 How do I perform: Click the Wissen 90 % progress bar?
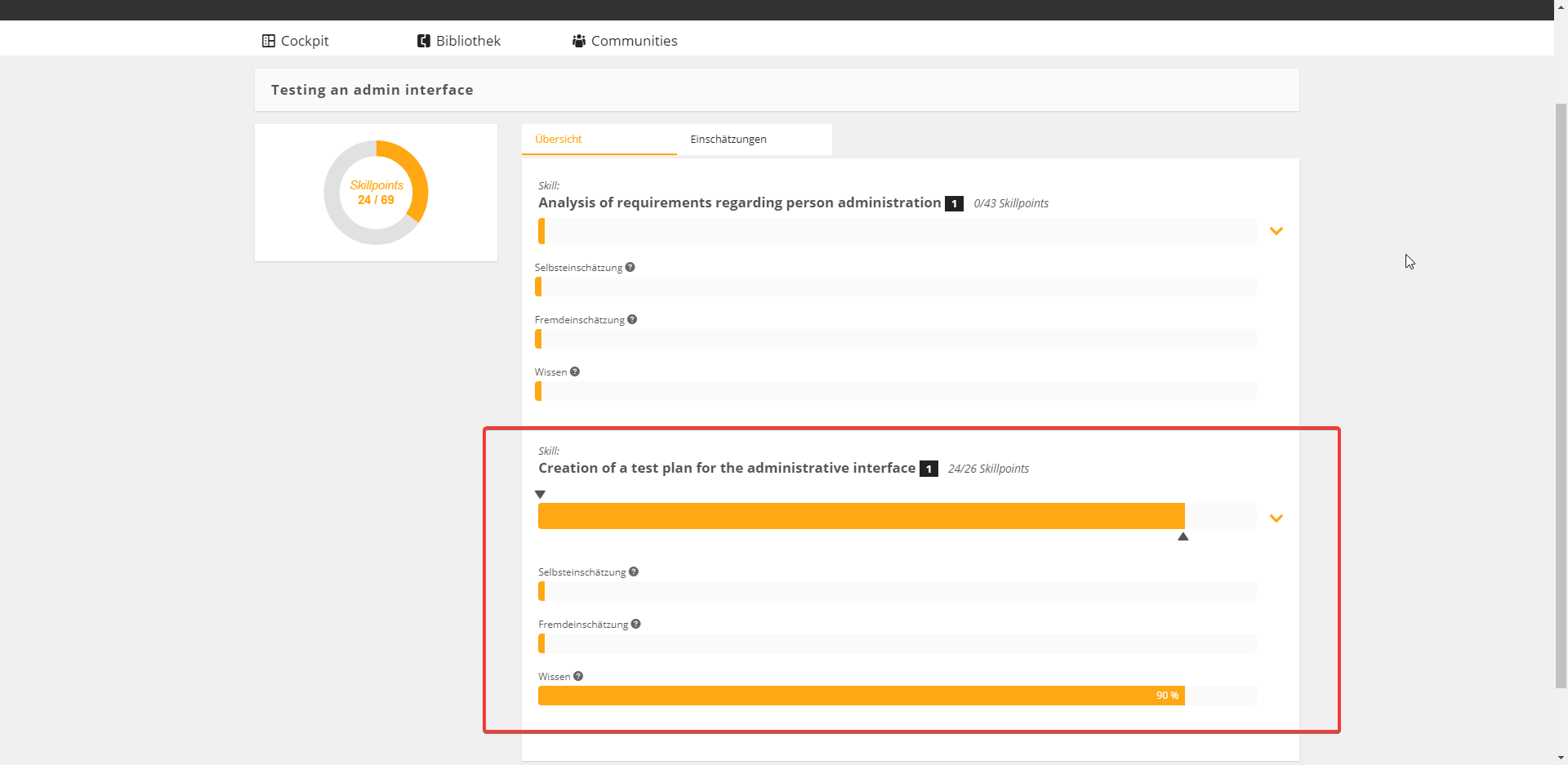click(x=861, y=696)
